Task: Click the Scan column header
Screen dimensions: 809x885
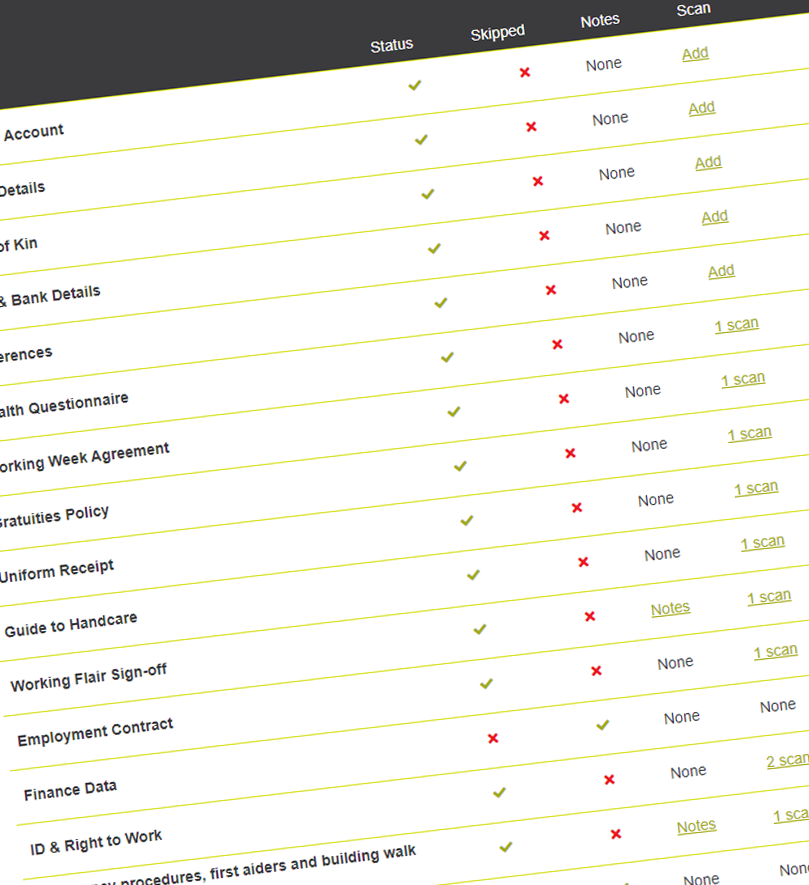Action: 693,10
